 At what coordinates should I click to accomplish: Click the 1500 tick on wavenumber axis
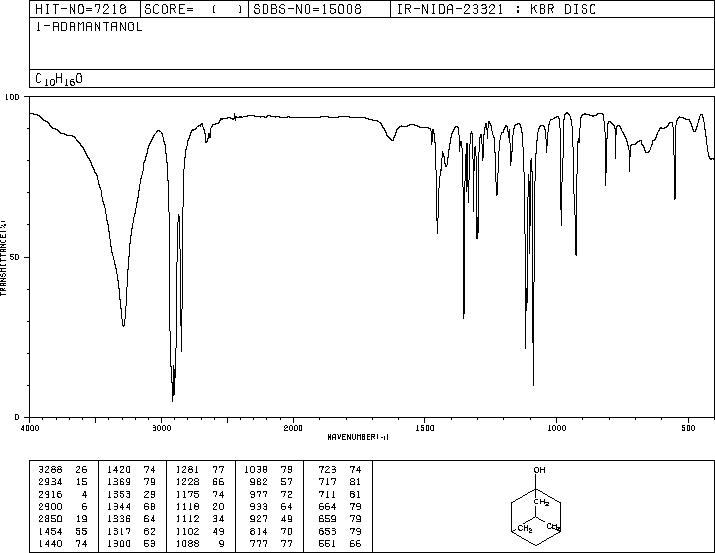pyautogui.click(x=425, y=428)
